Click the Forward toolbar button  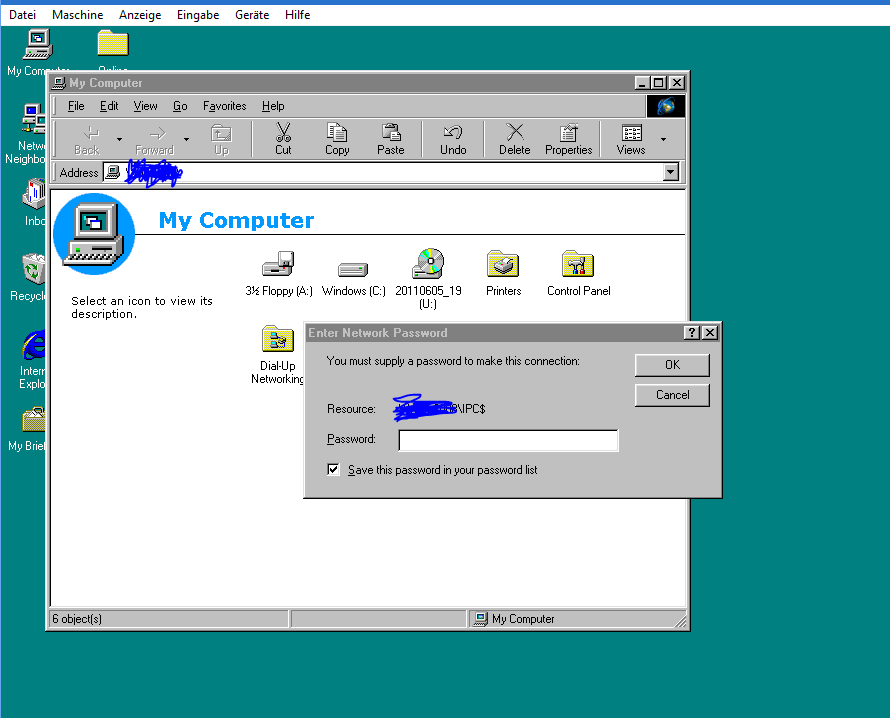(154, 138)
